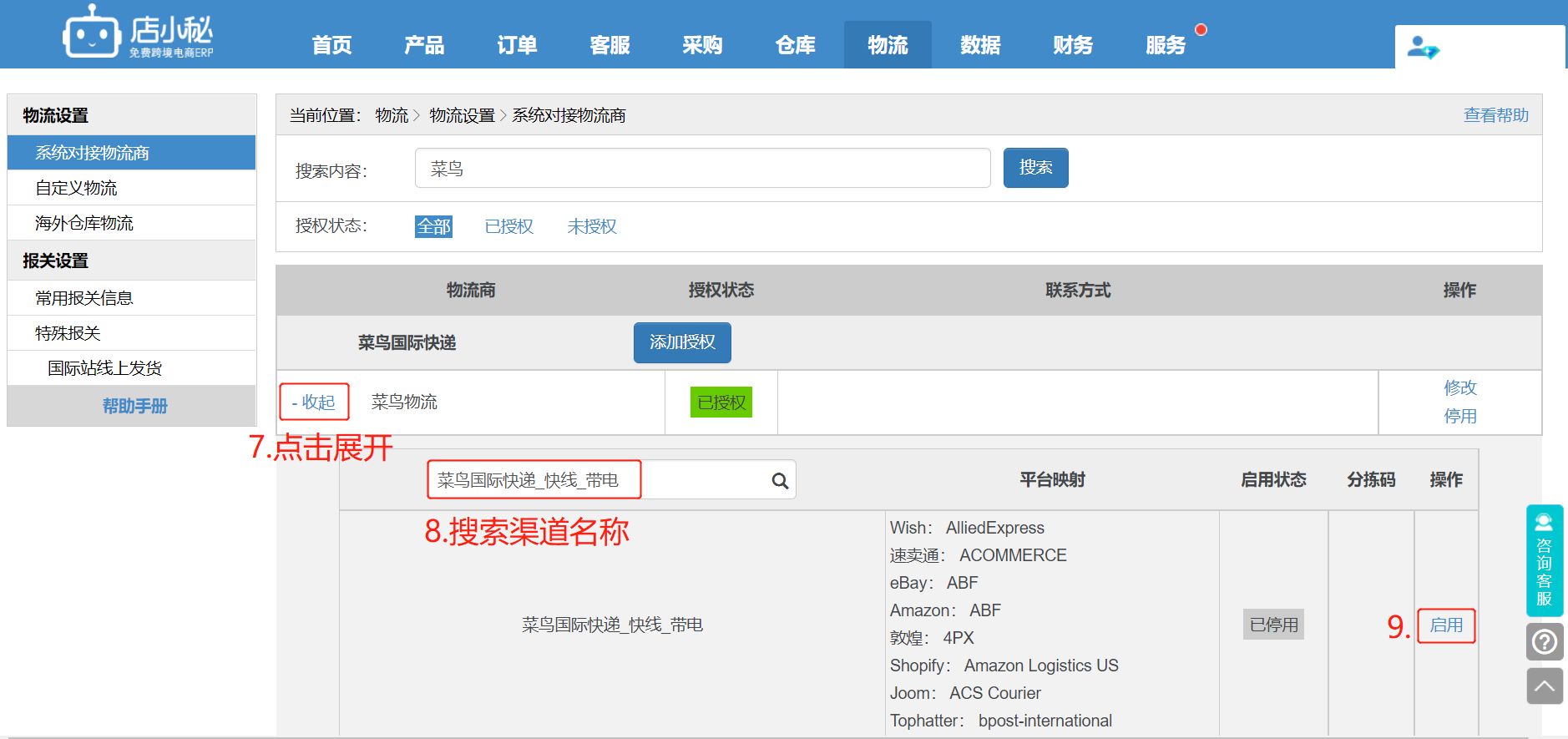Viewport: 1568px width, 739px height.
Task: Open 常用报关信息 in sidebar
Action: point(132,298)
